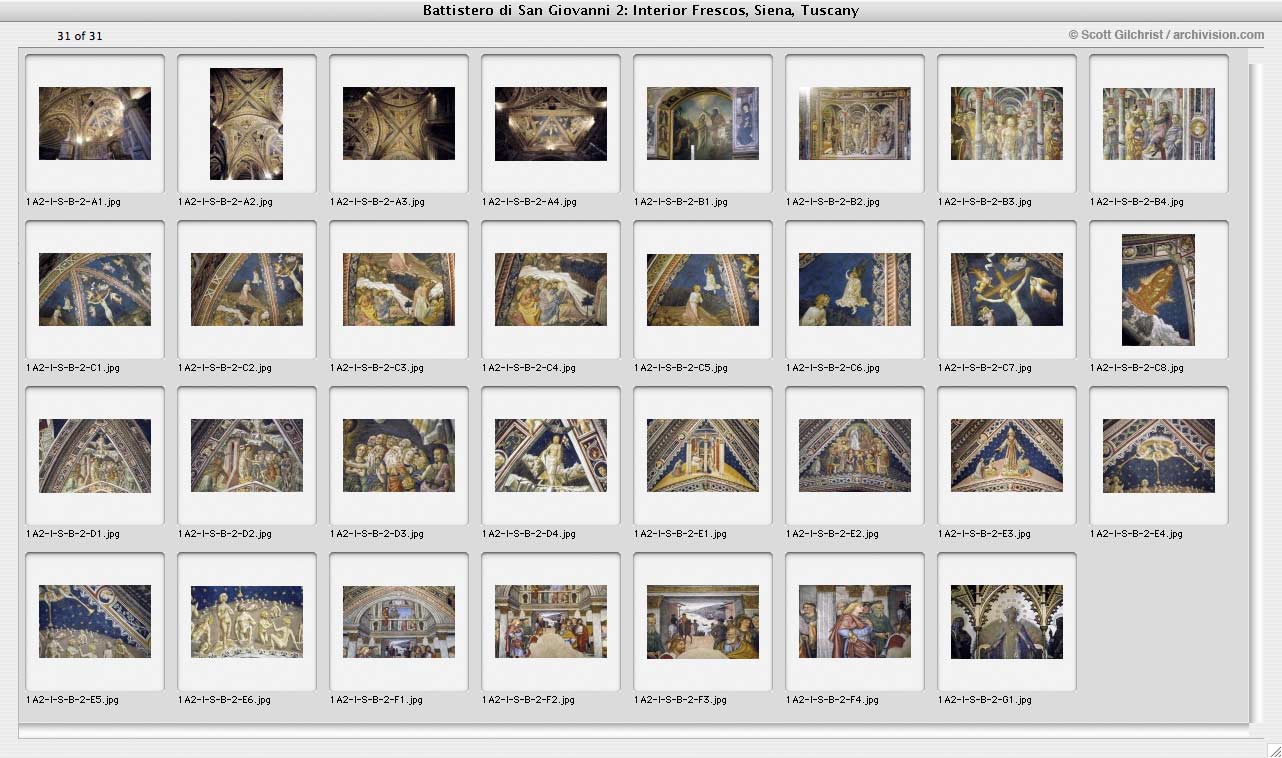Open thumbnail 1A2-I-S-B-2-C3.jpg
Screen dimensions: 1282x758
tap(399, 289)
